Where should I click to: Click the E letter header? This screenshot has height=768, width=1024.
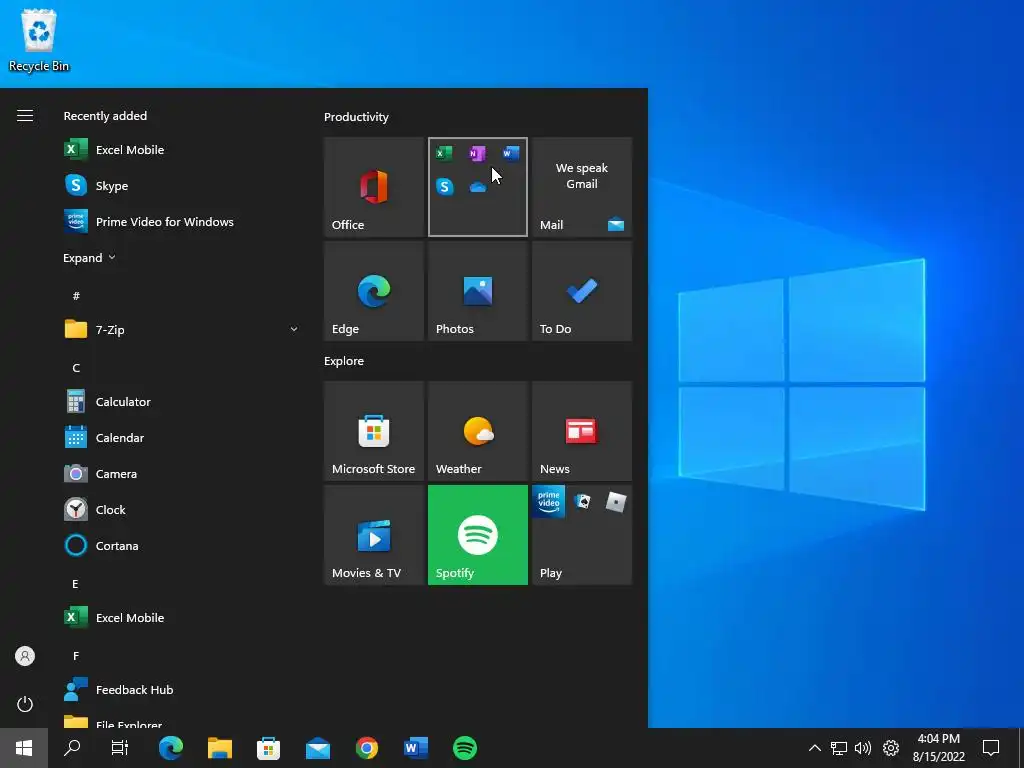point(75,584)
